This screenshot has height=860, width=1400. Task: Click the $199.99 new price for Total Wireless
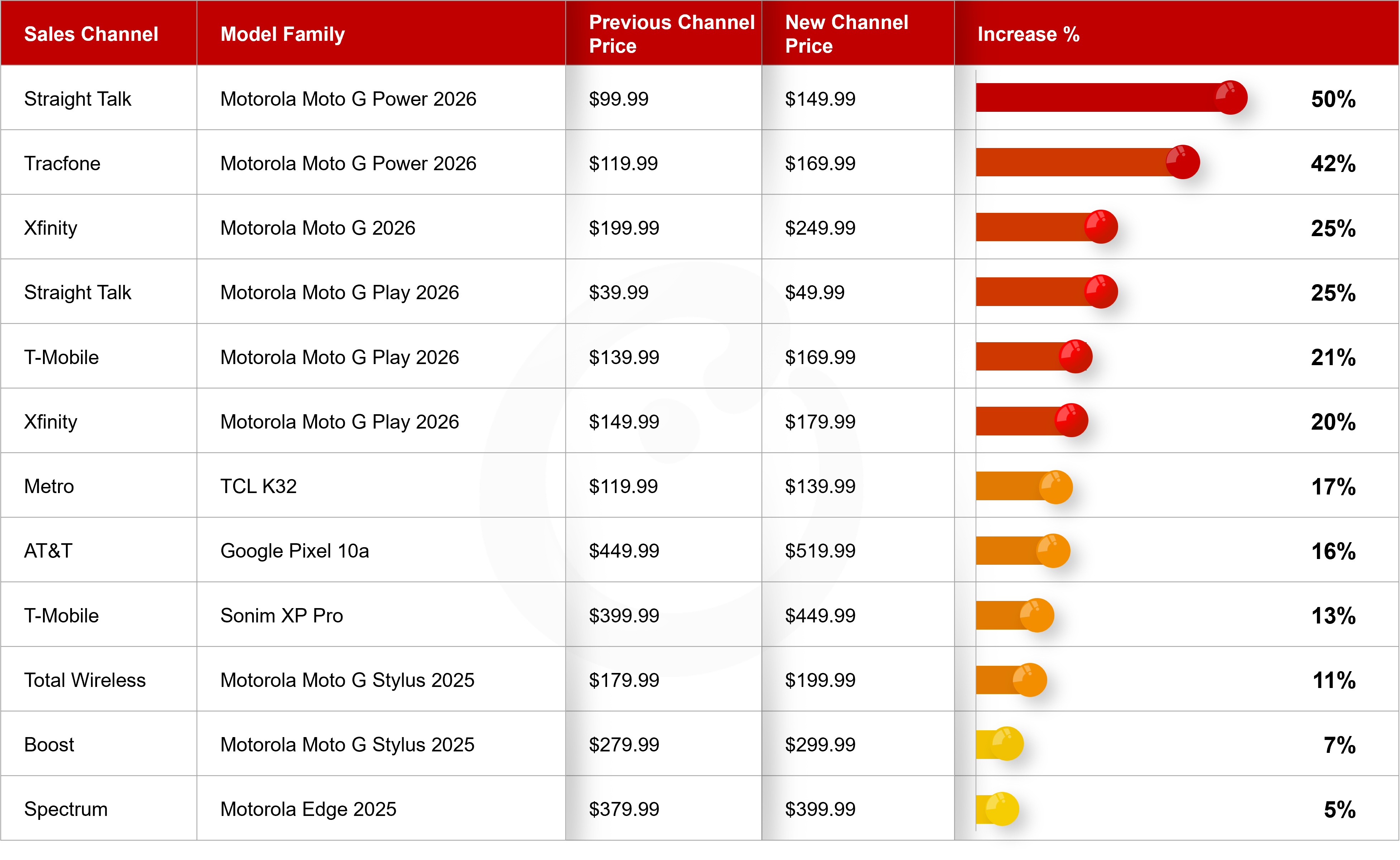click(x=820, y=680)
